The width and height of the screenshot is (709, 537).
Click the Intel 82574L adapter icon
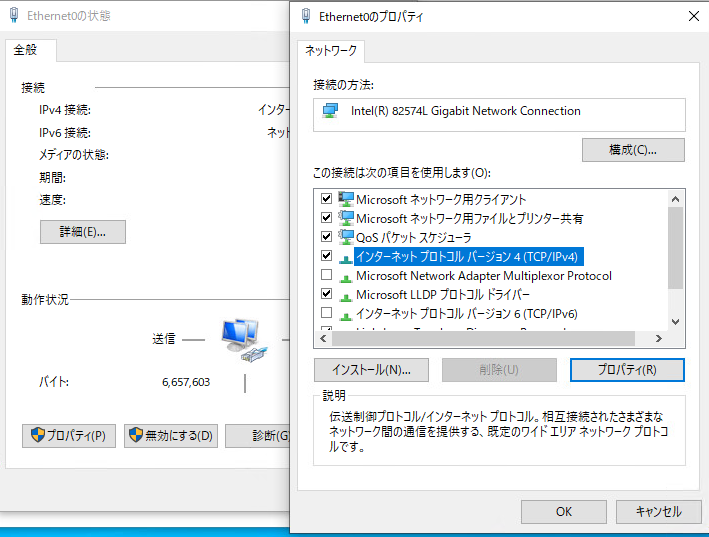pos(330,111)
